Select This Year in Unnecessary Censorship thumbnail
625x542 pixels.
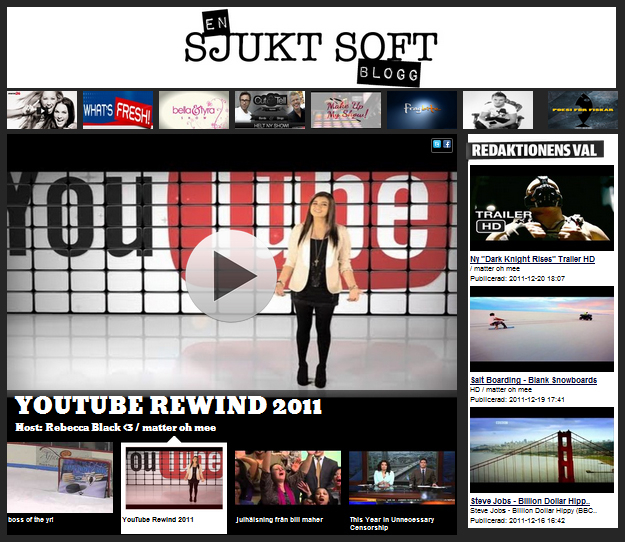point(402,478)
